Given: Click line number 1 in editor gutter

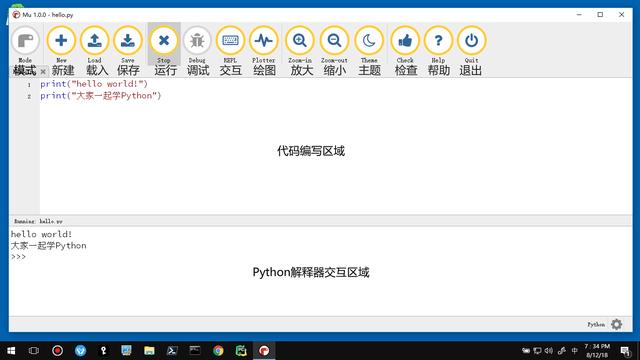Looking at the screenshot, I should pos(29,85).
